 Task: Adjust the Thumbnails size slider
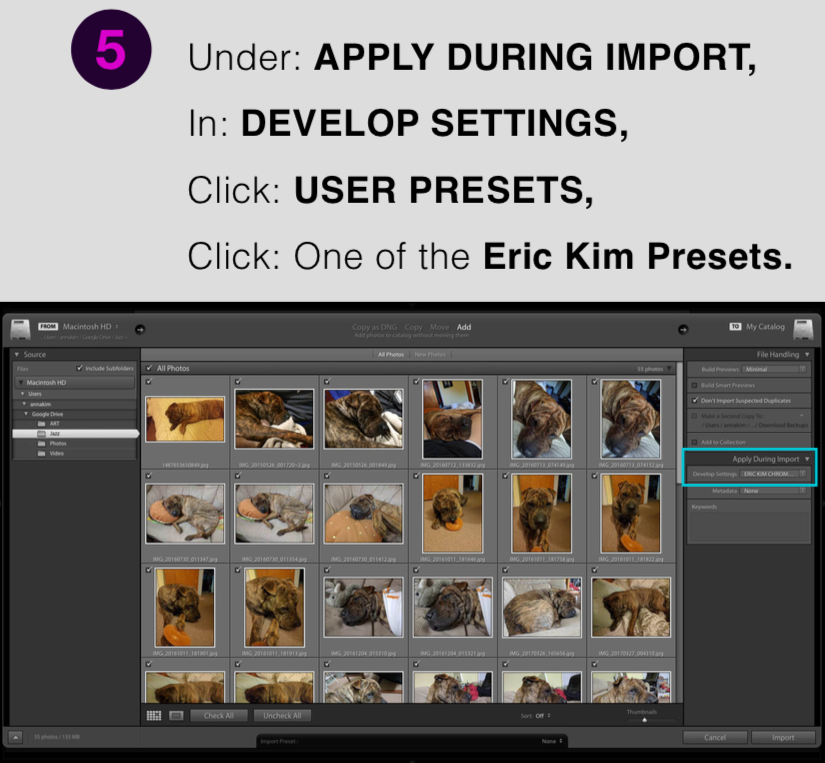tap(644, 719)
